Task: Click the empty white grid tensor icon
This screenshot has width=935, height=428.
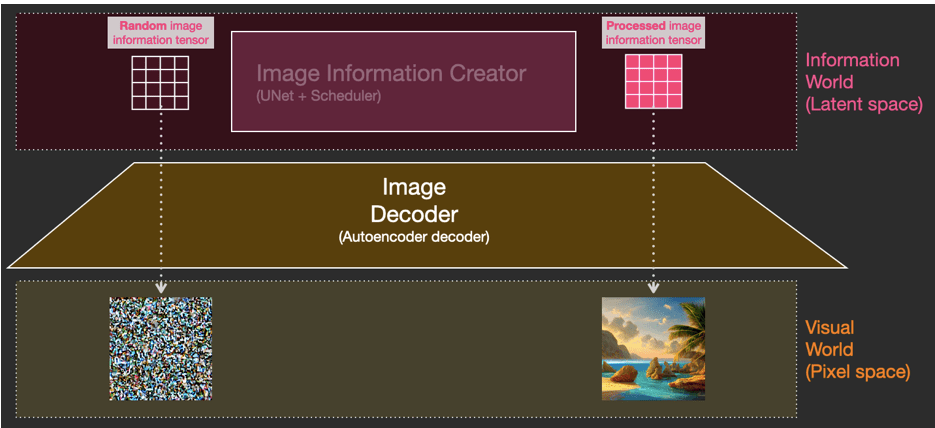Action: 160,81
